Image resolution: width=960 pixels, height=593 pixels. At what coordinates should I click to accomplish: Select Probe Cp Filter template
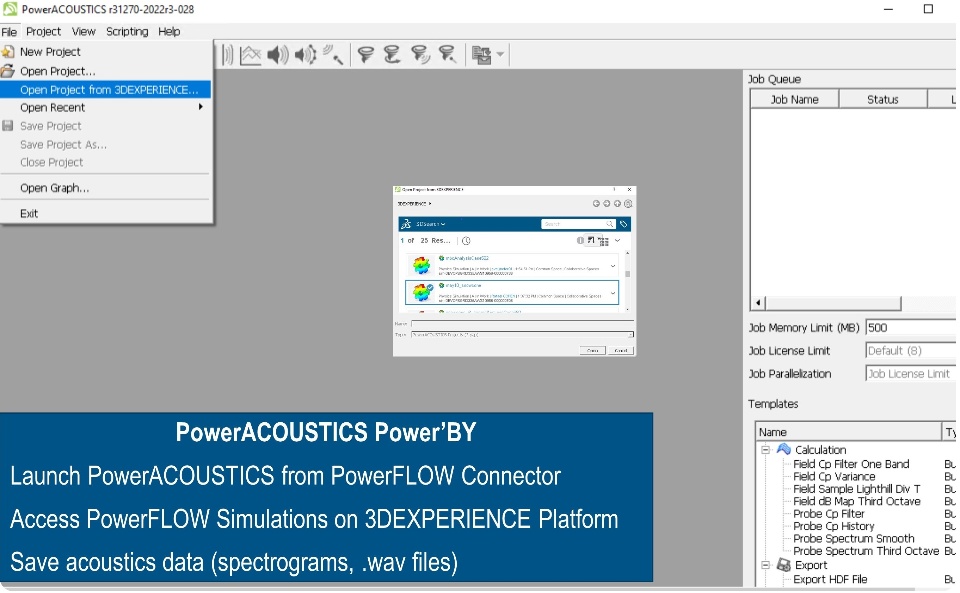pyautogui.click(x=828, y=514)
